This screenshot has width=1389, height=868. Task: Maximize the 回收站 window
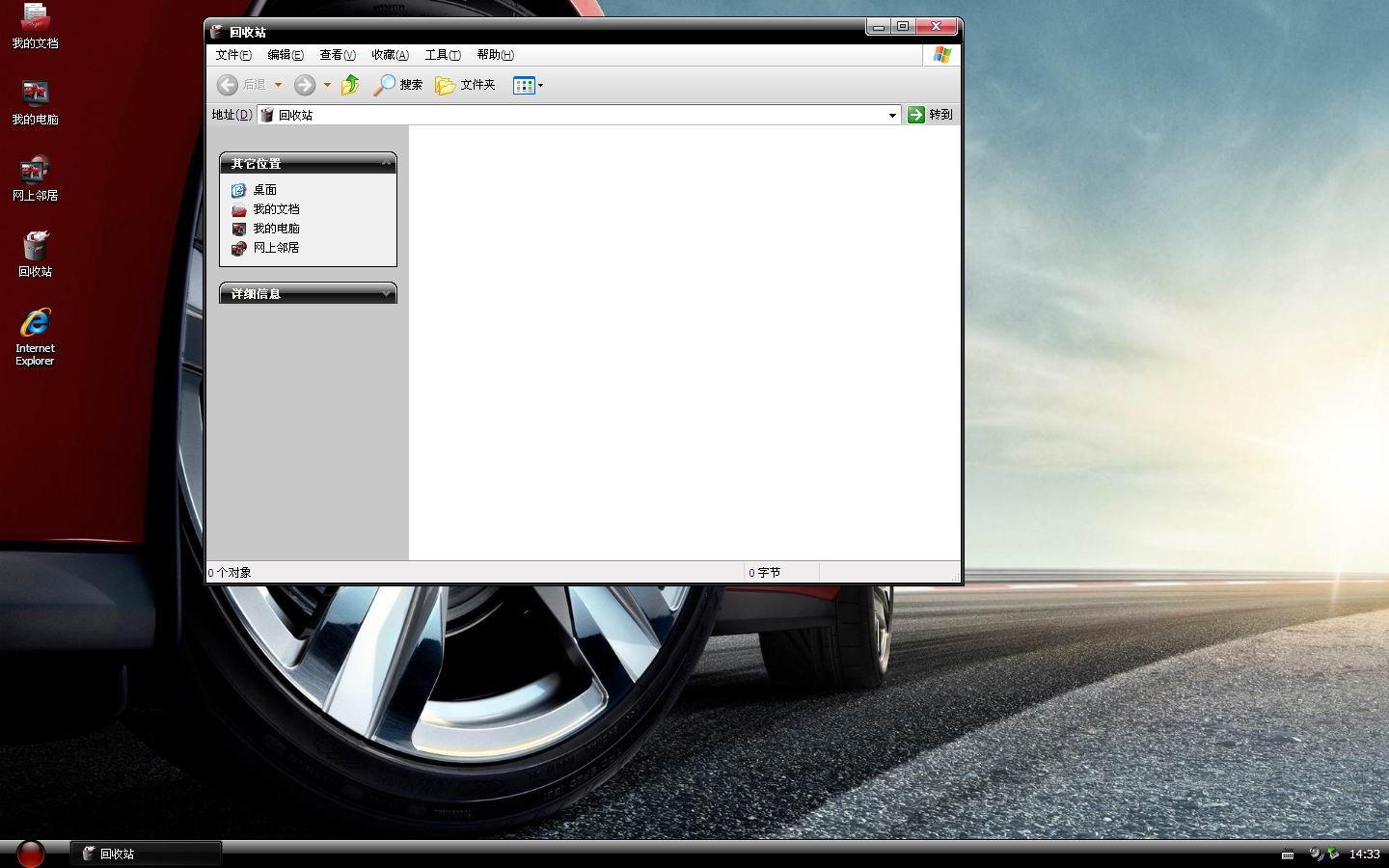[903, 27]
